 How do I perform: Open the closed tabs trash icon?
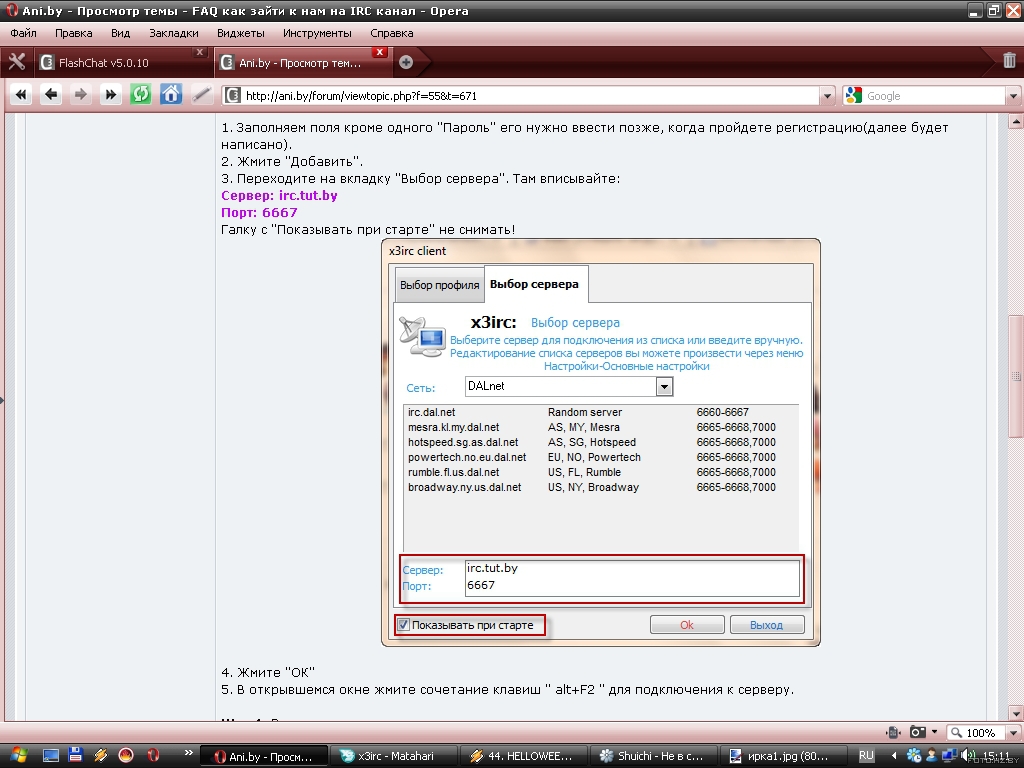tap(1009, 61)
